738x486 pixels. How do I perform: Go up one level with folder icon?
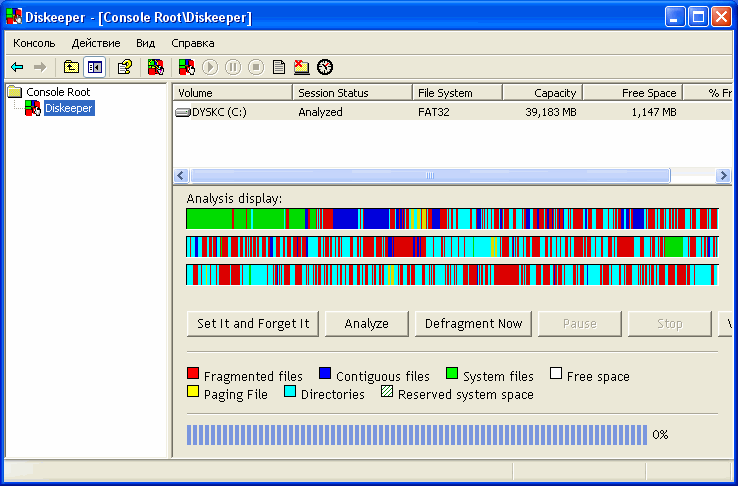pos(71,67)
